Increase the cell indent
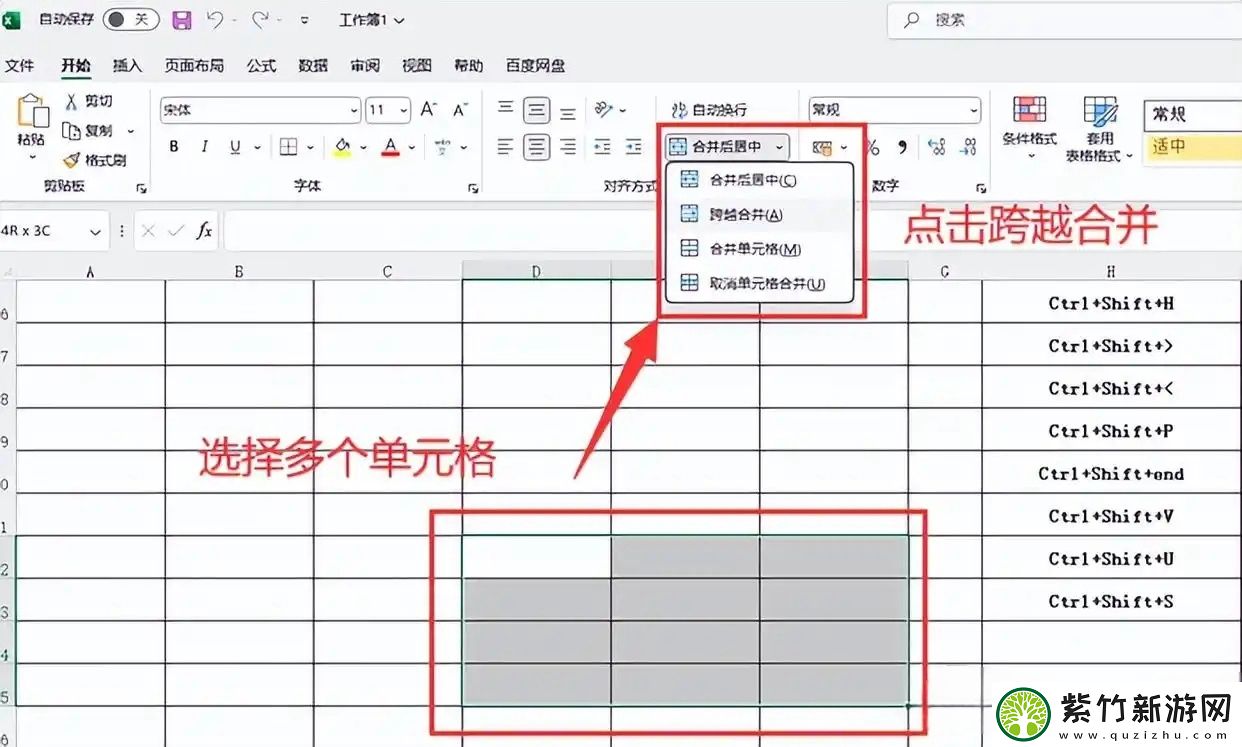 click(x=634, y=147)
